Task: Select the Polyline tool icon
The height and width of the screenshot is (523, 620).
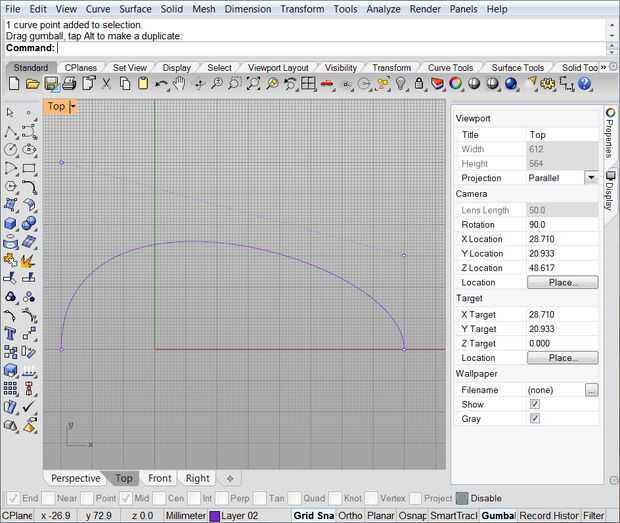Action: point(11,131)
